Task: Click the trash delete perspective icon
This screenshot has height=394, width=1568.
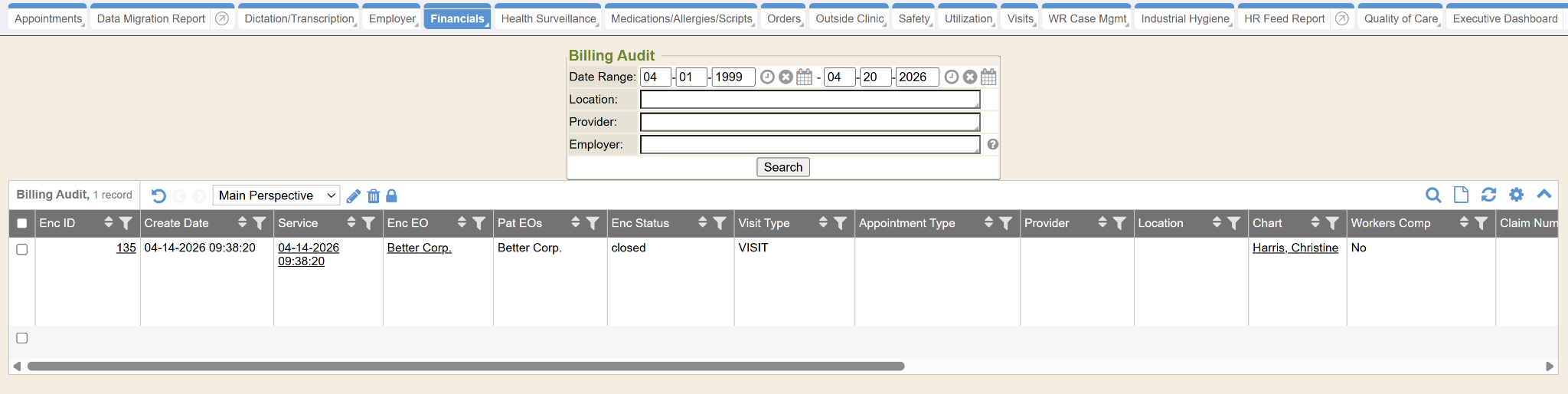Action: [x=374, y=196]
